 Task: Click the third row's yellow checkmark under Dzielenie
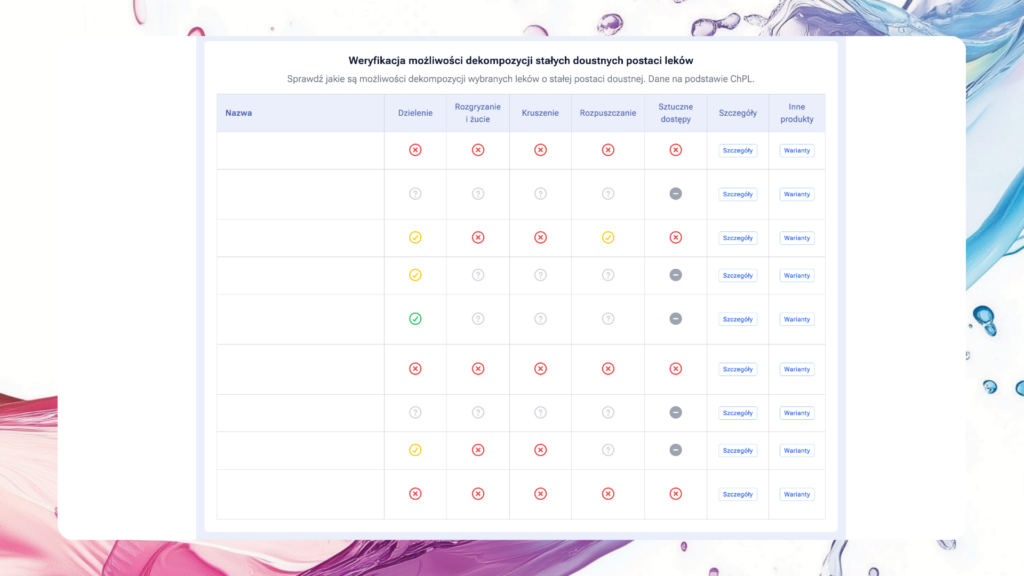pyautogui.click(x=415, y=238)
